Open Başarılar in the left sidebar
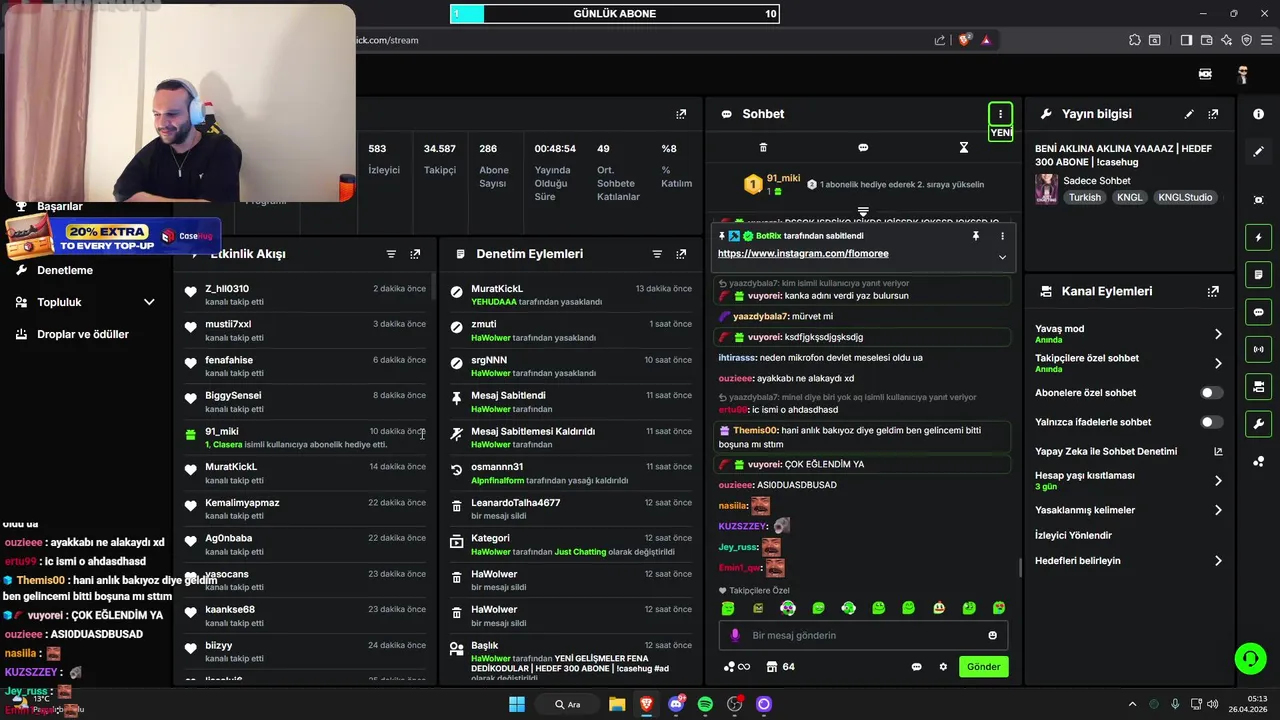The image size is (1280, 720). (60, 206)
